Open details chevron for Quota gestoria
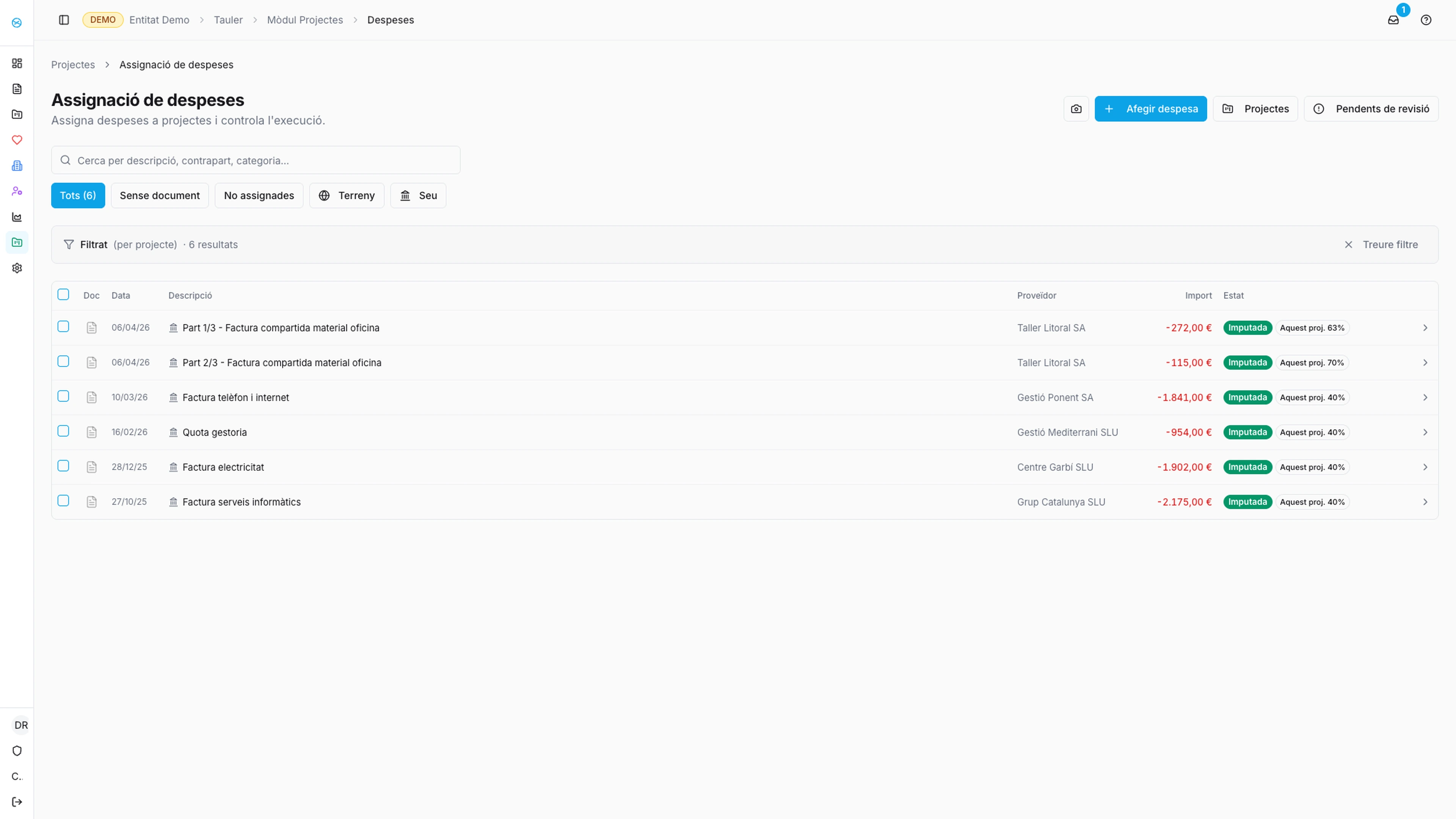1456x819 pixels. pos(1425,432)
